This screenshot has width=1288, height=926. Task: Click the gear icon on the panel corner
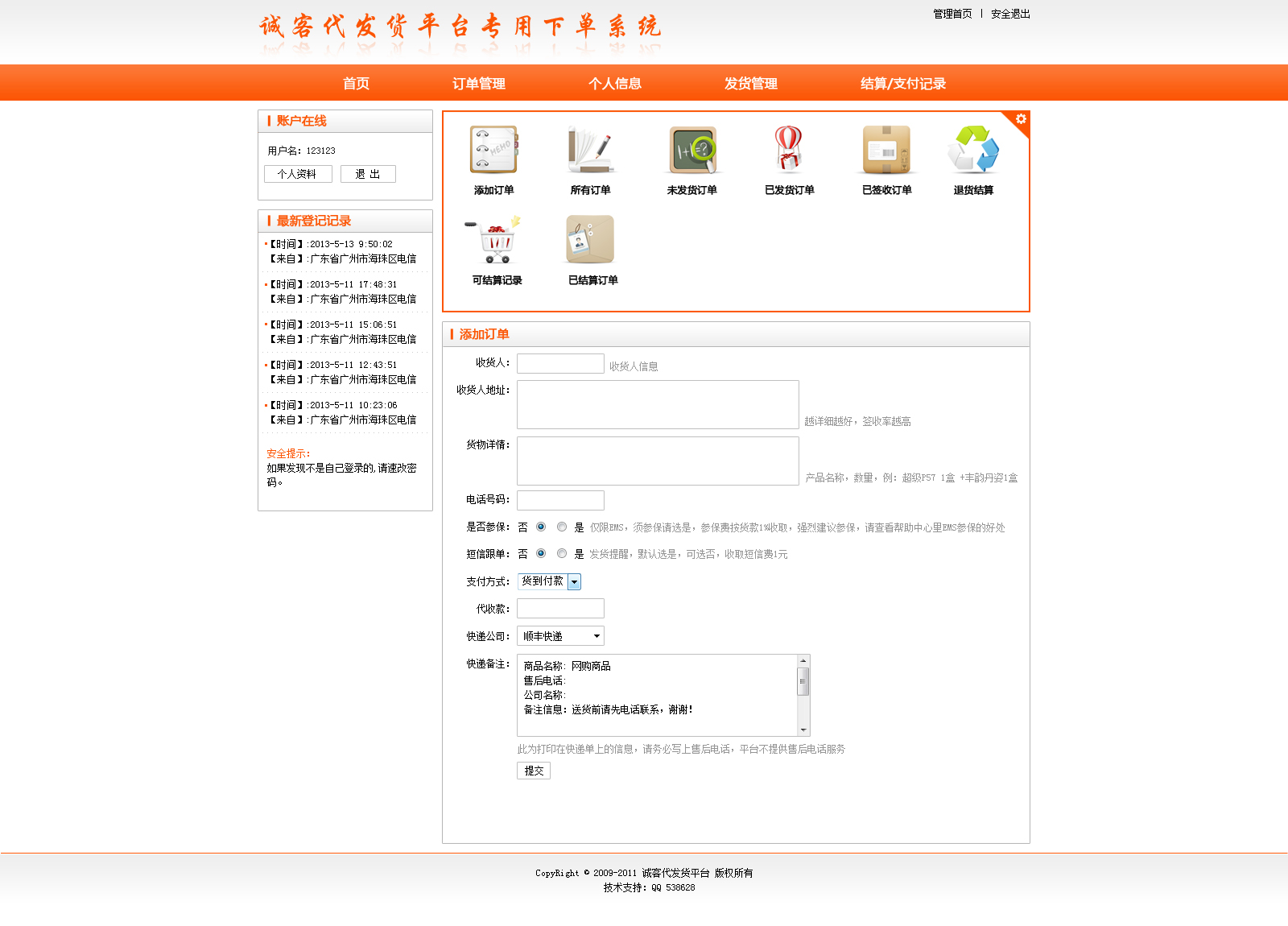(1021, 119)
